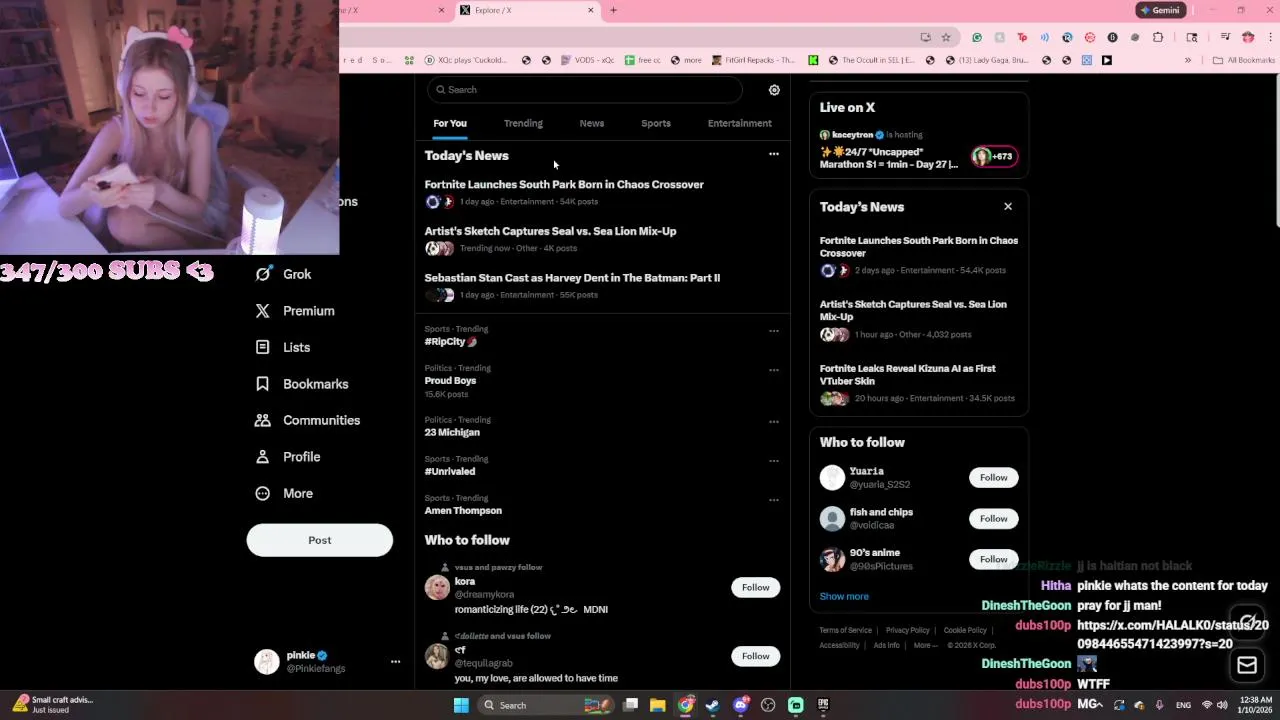This screenshot has width=1280, height=720.
Task: Click the Profile person icon
Action: (263, 457)
